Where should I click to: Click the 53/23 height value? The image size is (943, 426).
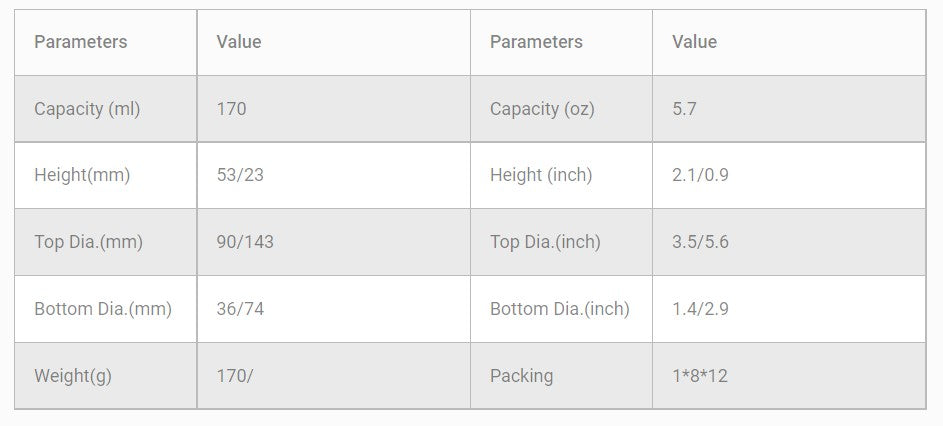(x=240, y=175)
